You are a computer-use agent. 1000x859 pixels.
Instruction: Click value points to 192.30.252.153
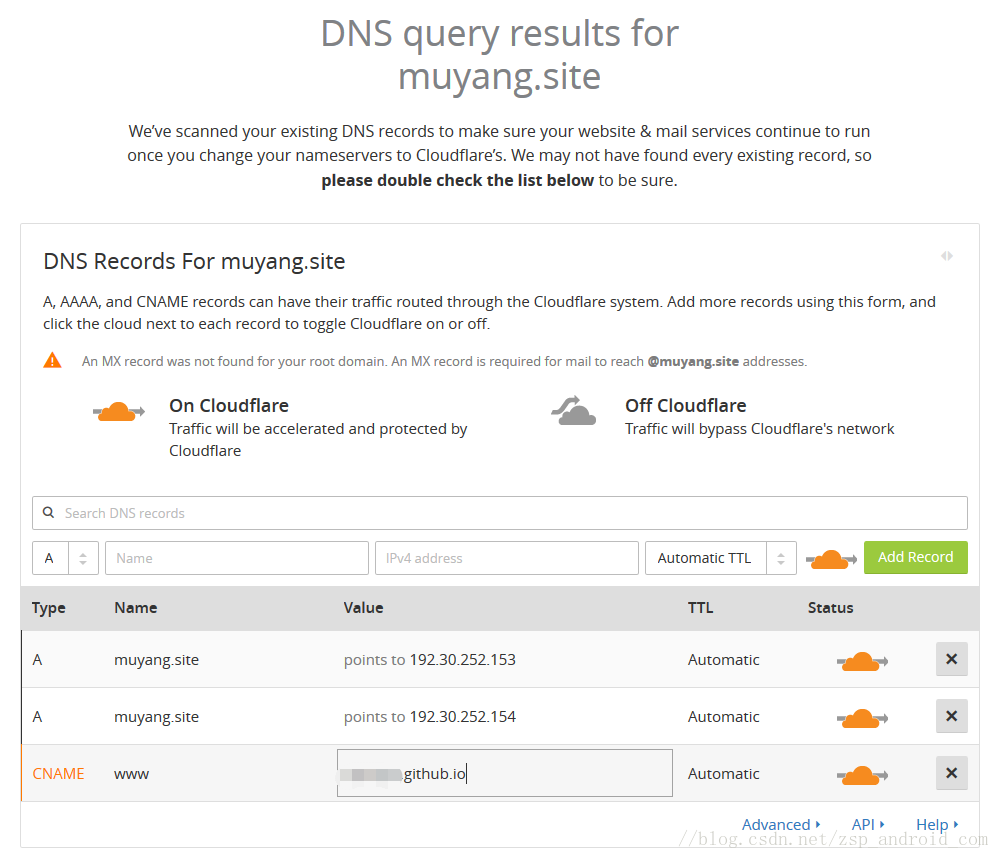pyautogui.click(x=430, y=659)
